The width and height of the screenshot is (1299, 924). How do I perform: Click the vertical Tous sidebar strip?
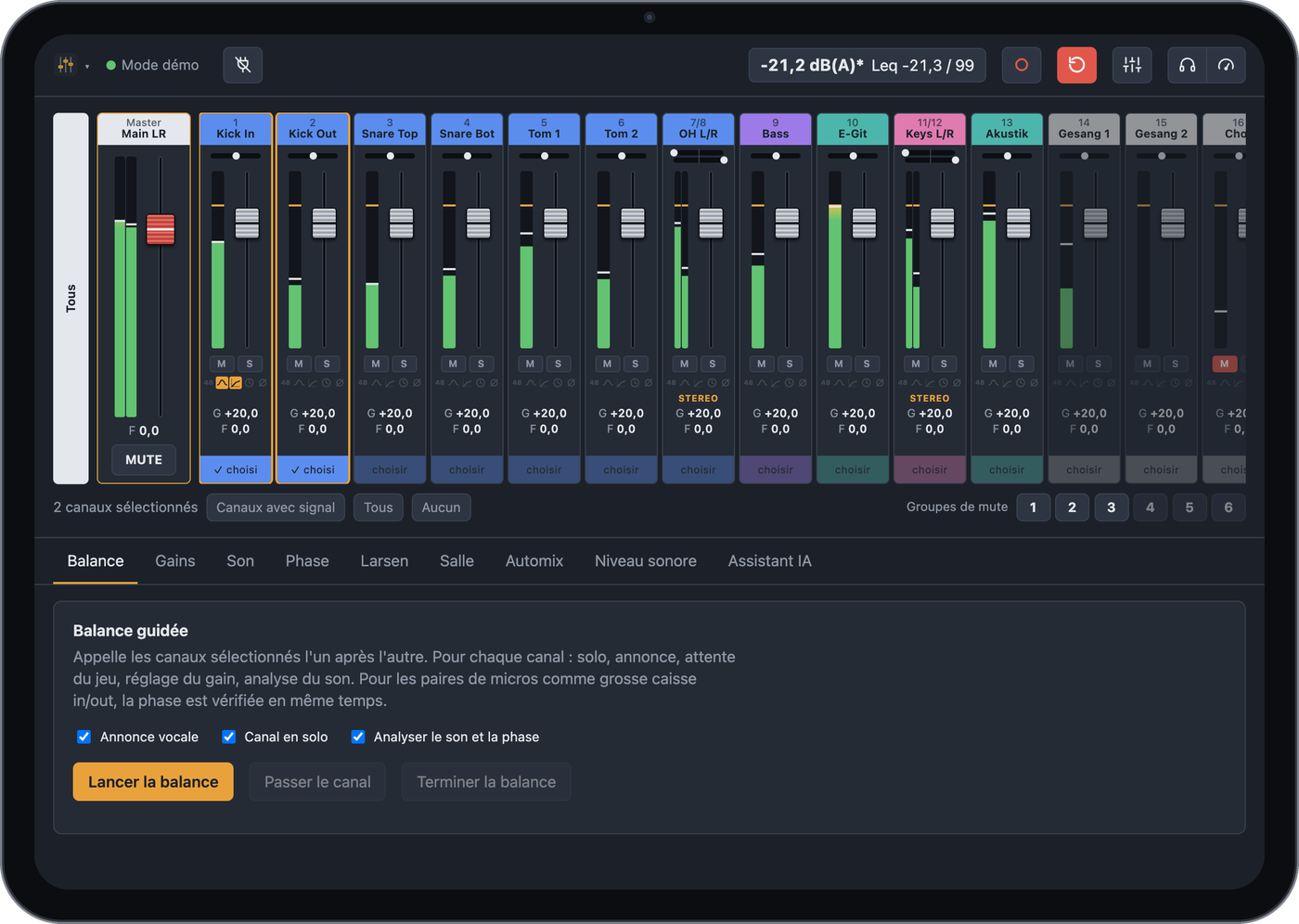(x=71, y=299)
